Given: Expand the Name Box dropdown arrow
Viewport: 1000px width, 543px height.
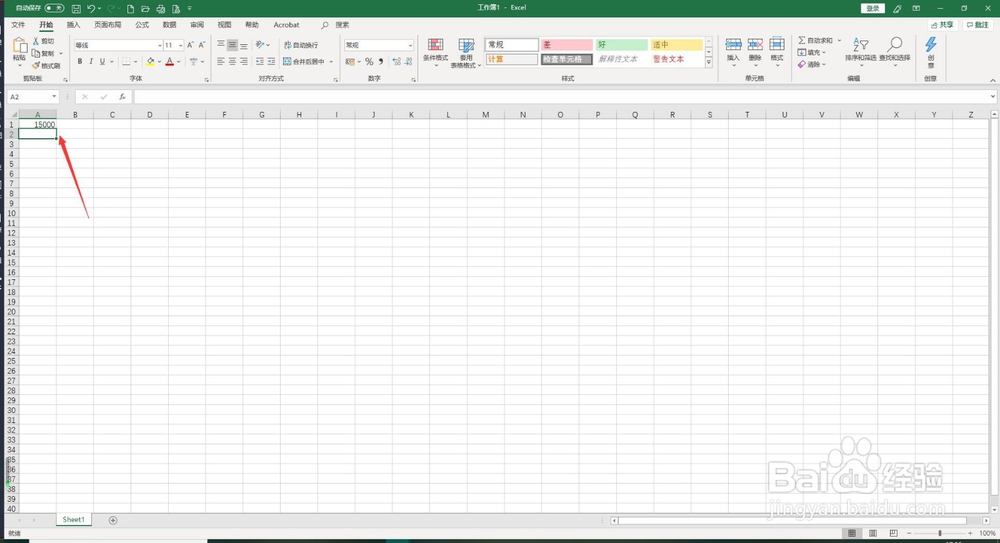Looking at the screenshot, I should [54, 97].
